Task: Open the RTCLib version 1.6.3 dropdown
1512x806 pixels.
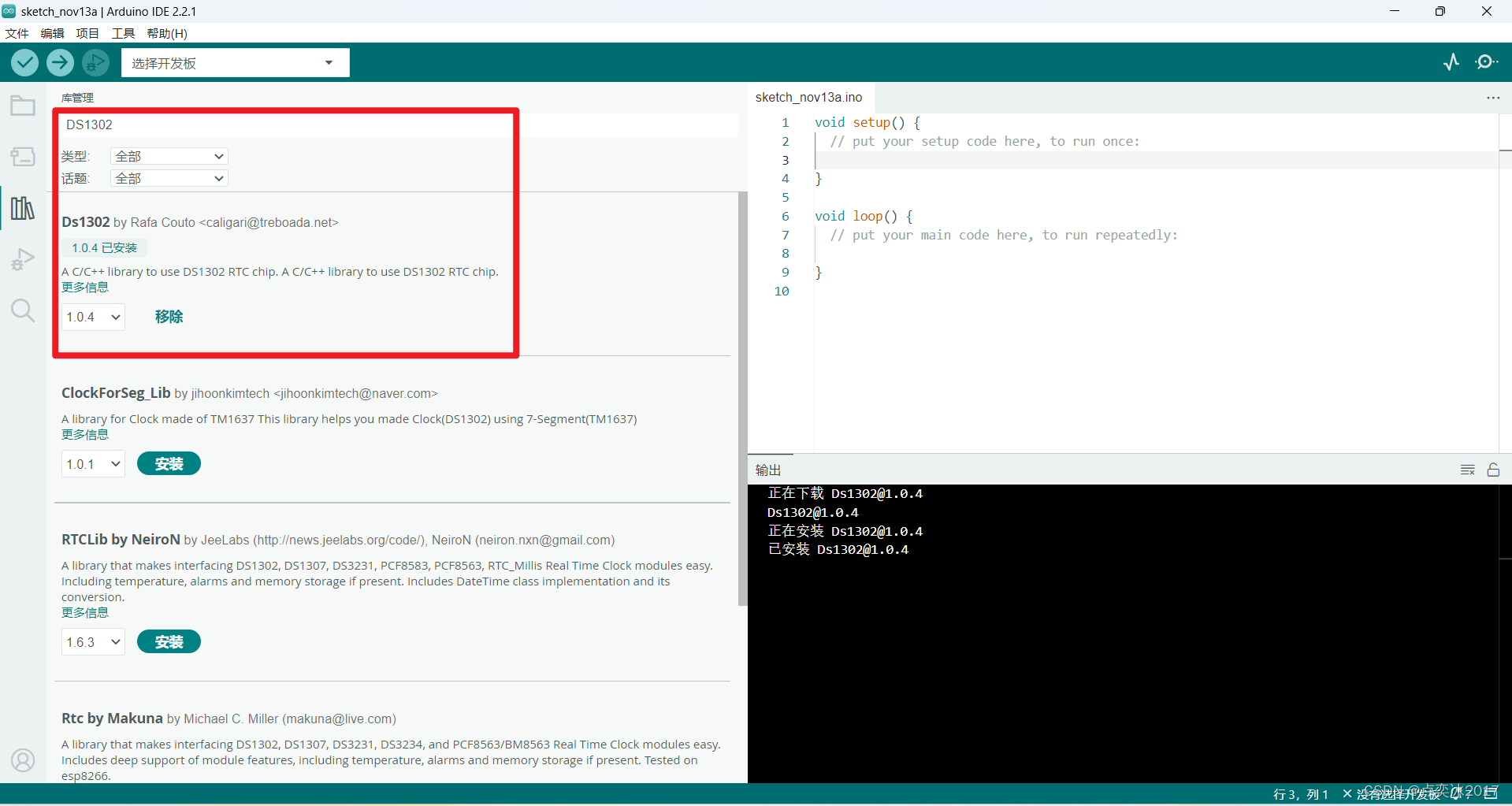Action: point(93,642)
